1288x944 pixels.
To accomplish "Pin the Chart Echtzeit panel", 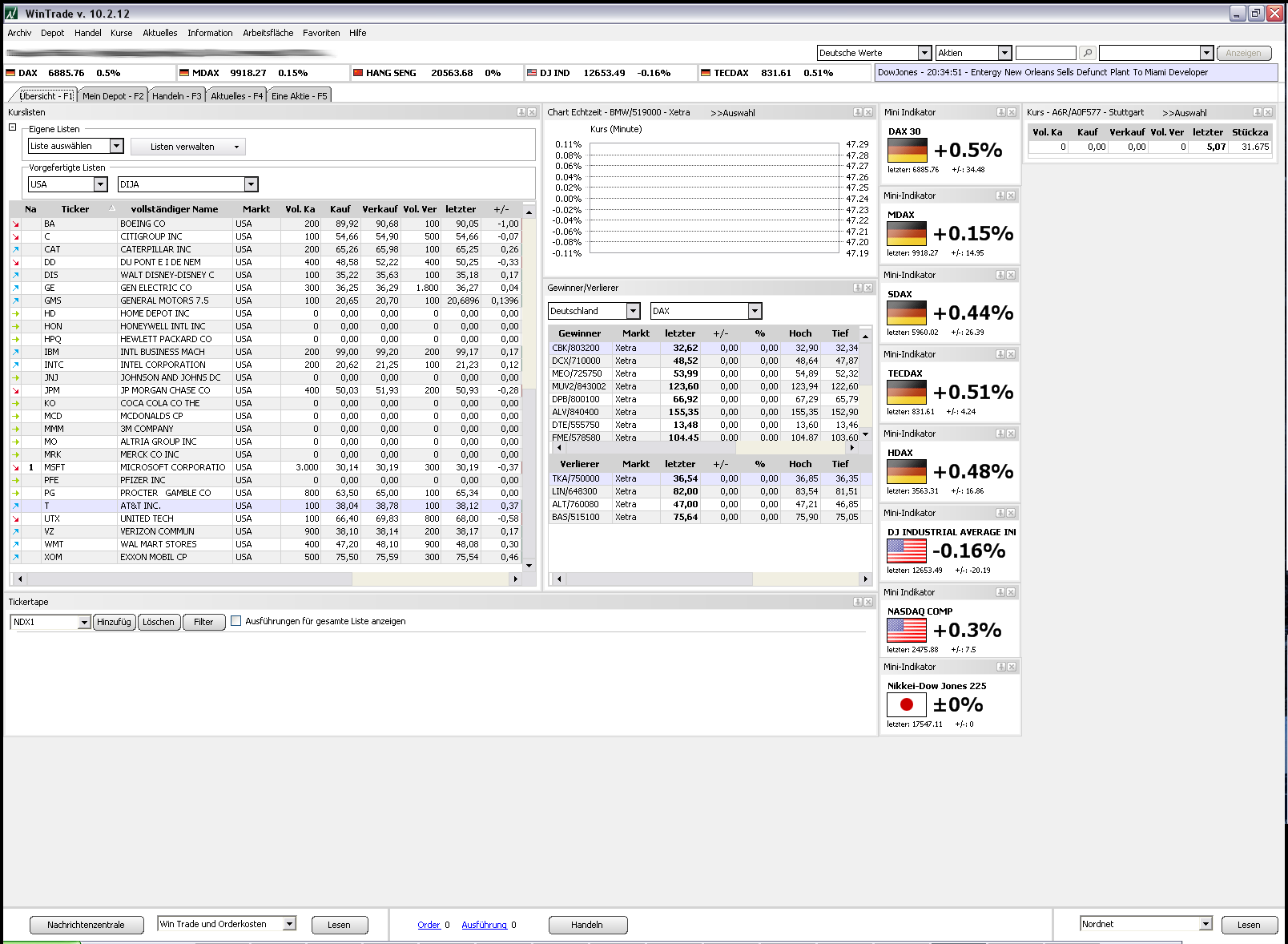I will click(858, 112).
